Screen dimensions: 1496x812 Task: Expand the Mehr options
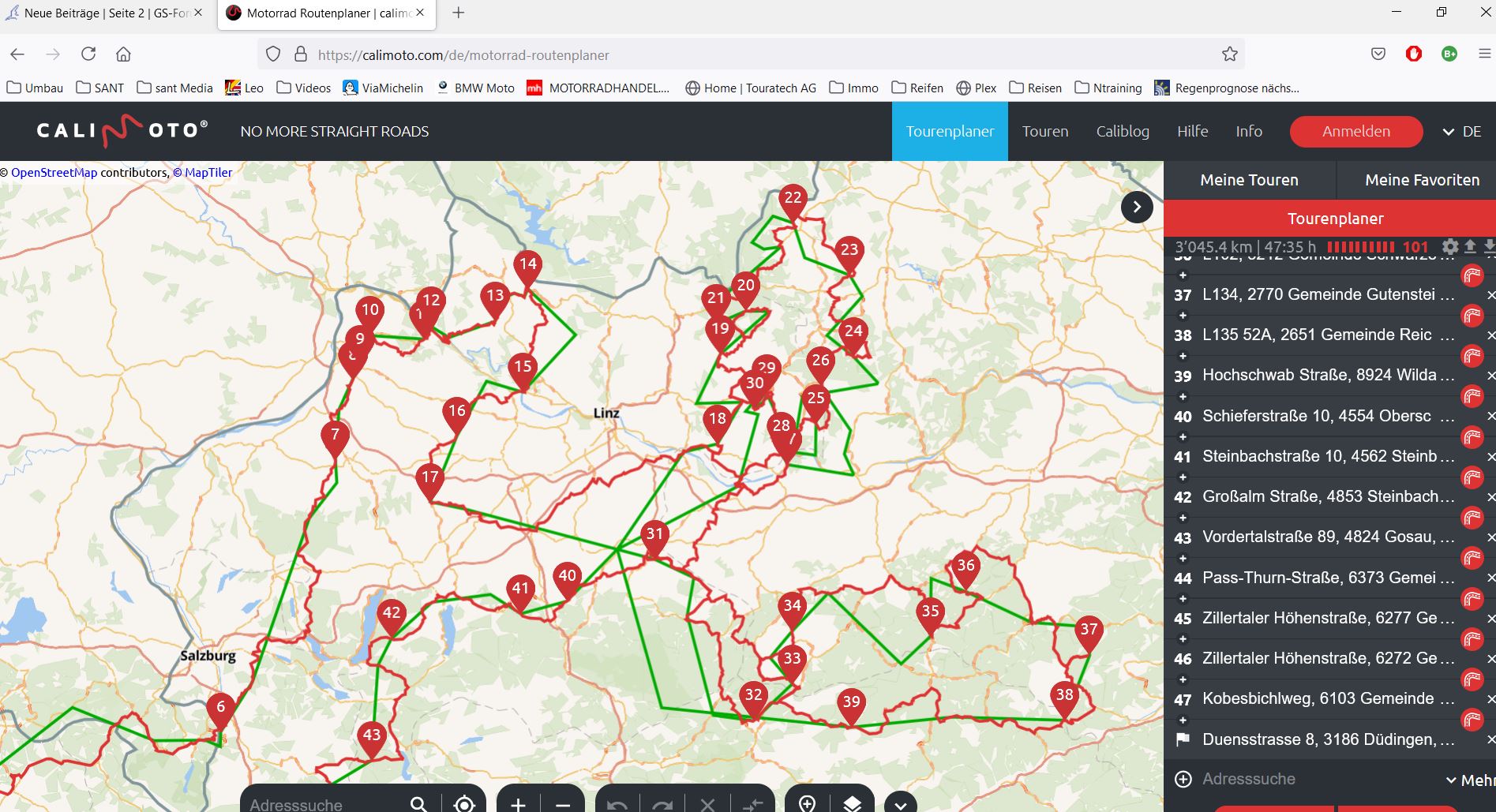point(1470,780)
